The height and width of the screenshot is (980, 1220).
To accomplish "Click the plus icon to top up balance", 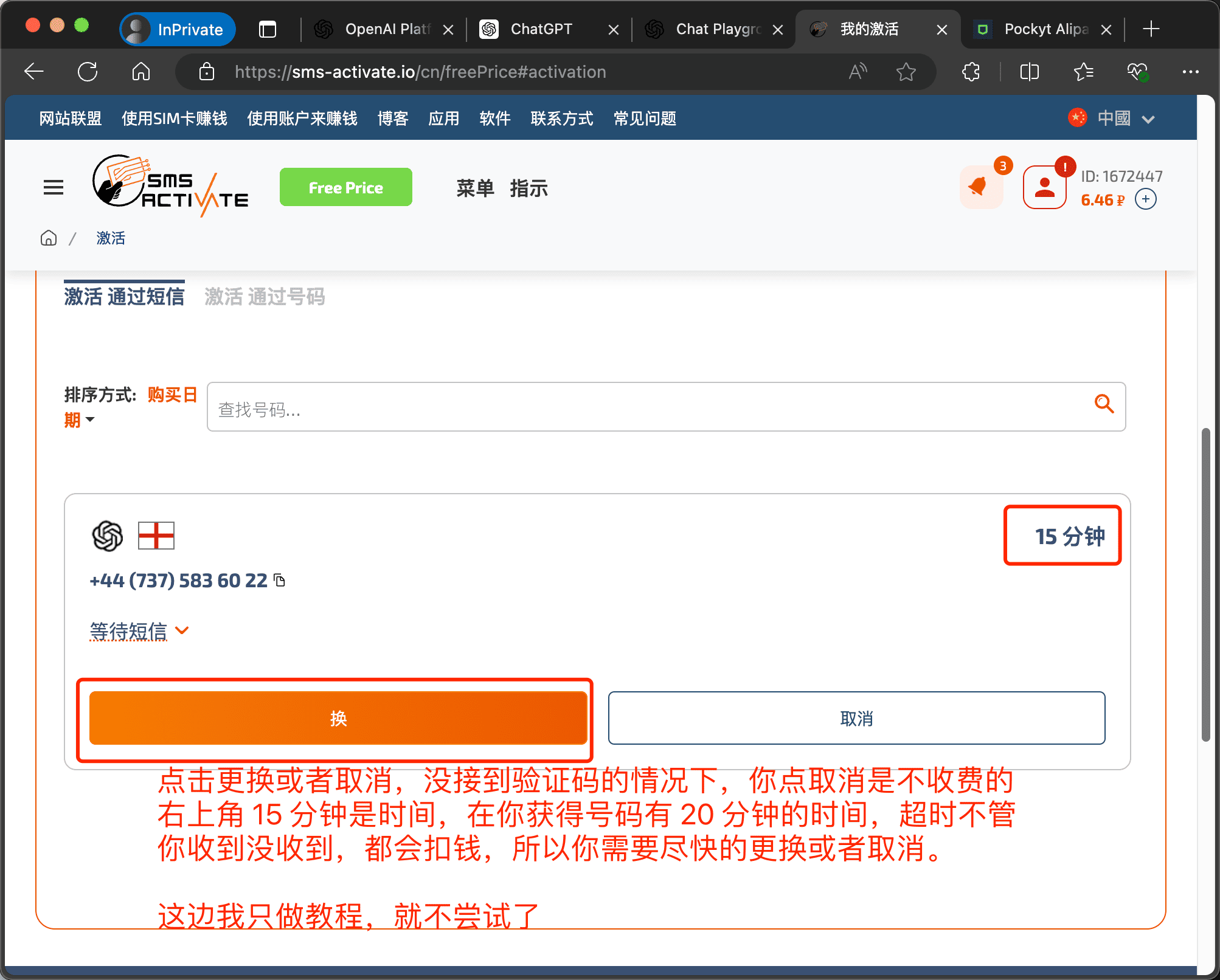I will [1146, 199].
